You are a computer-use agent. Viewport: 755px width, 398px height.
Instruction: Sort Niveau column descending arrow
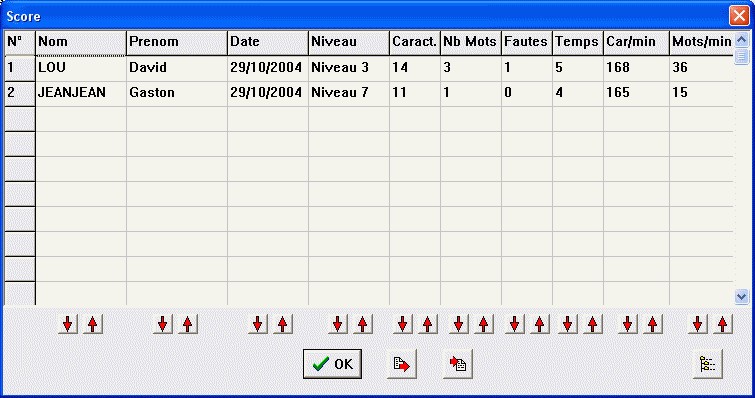(338, 324)
